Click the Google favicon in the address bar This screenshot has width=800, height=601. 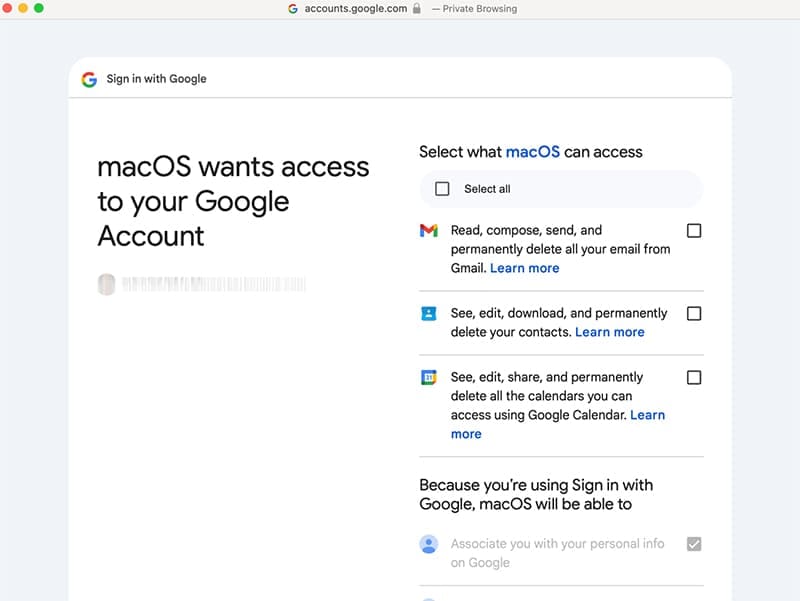[292, 9]
